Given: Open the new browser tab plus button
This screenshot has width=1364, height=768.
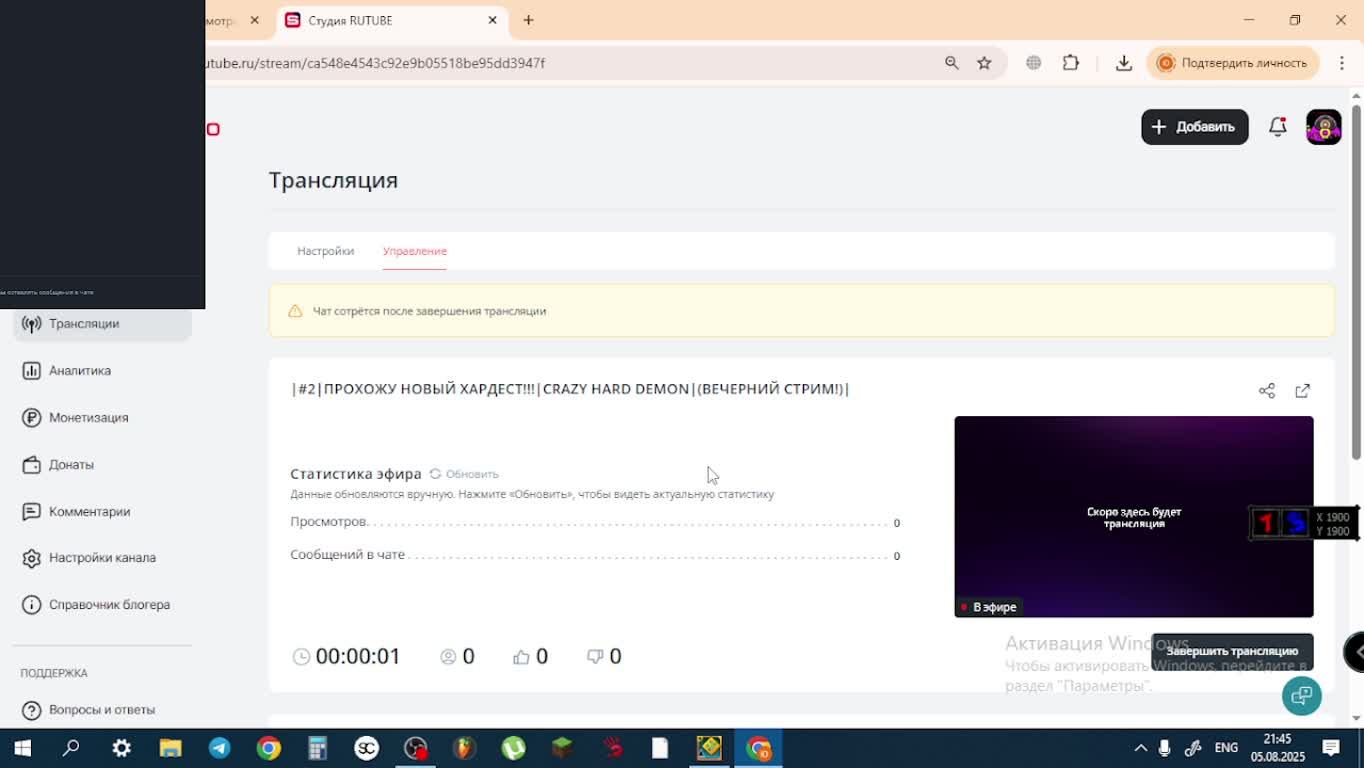Looking at the screenshot, I should (528, 20).
